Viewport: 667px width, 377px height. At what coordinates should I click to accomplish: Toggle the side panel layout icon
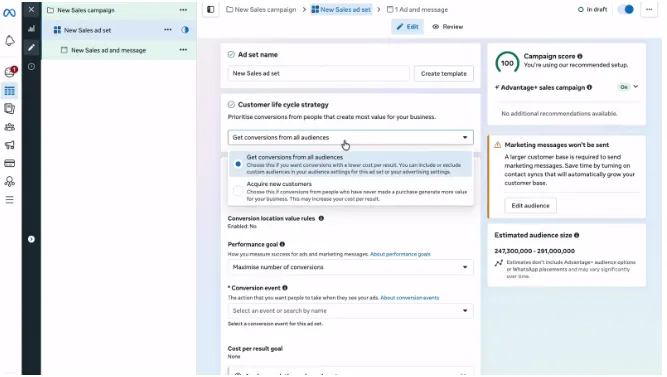211,9
